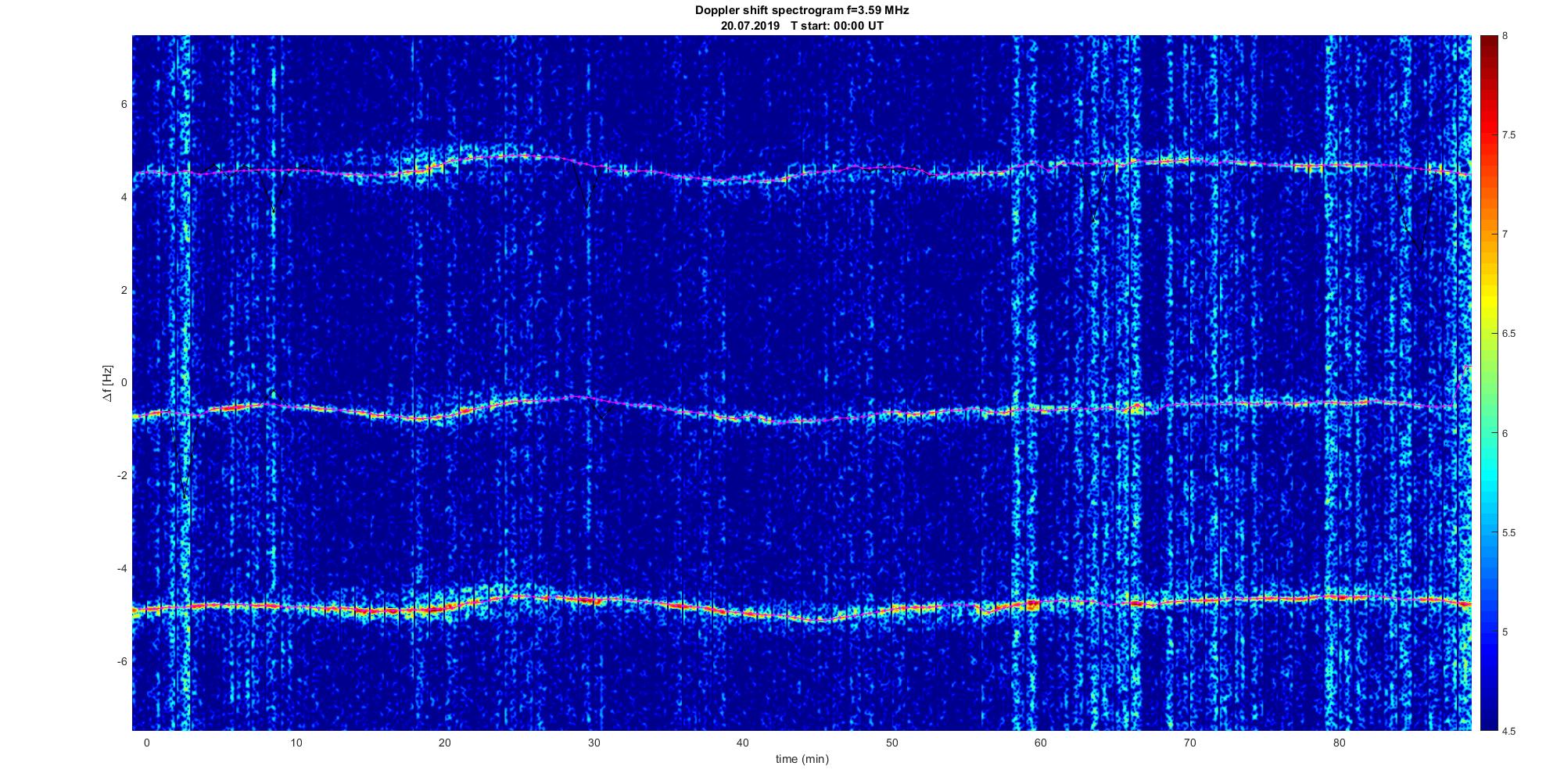Click the lower Doppler trace near -5 Hz
Image resolution: width=1564 pixels, height=784 pixels.
coord(802,607)
